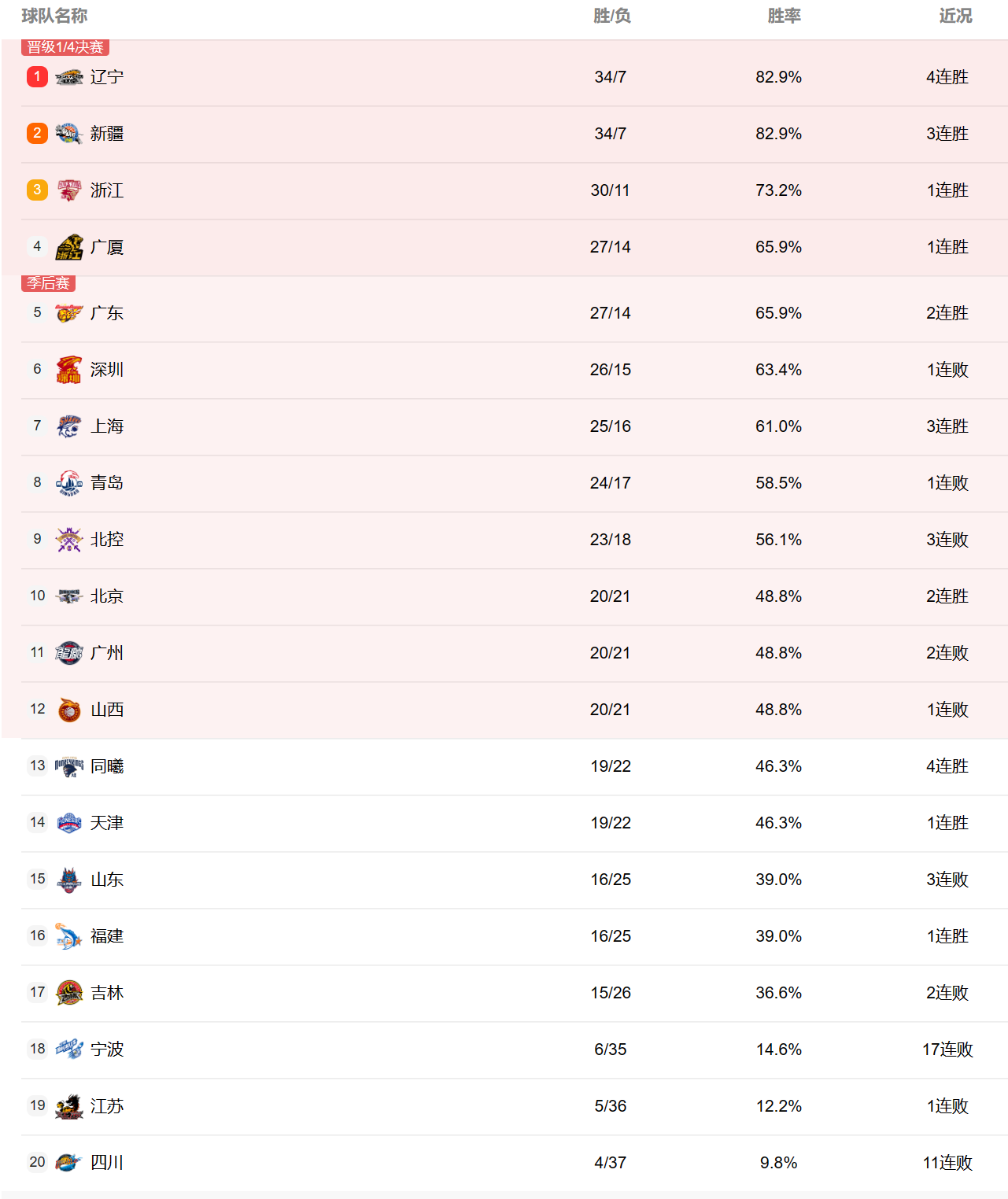
Task: Click the Zhejiang (浙江) team logo
Action: pos(69,190)
